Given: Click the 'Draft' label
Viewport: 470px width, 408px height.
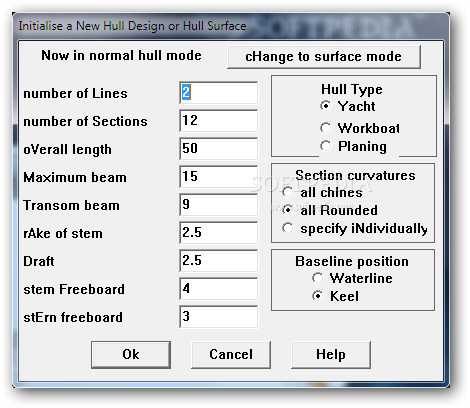Looking at the screenshot, I should tap(39, 261).
